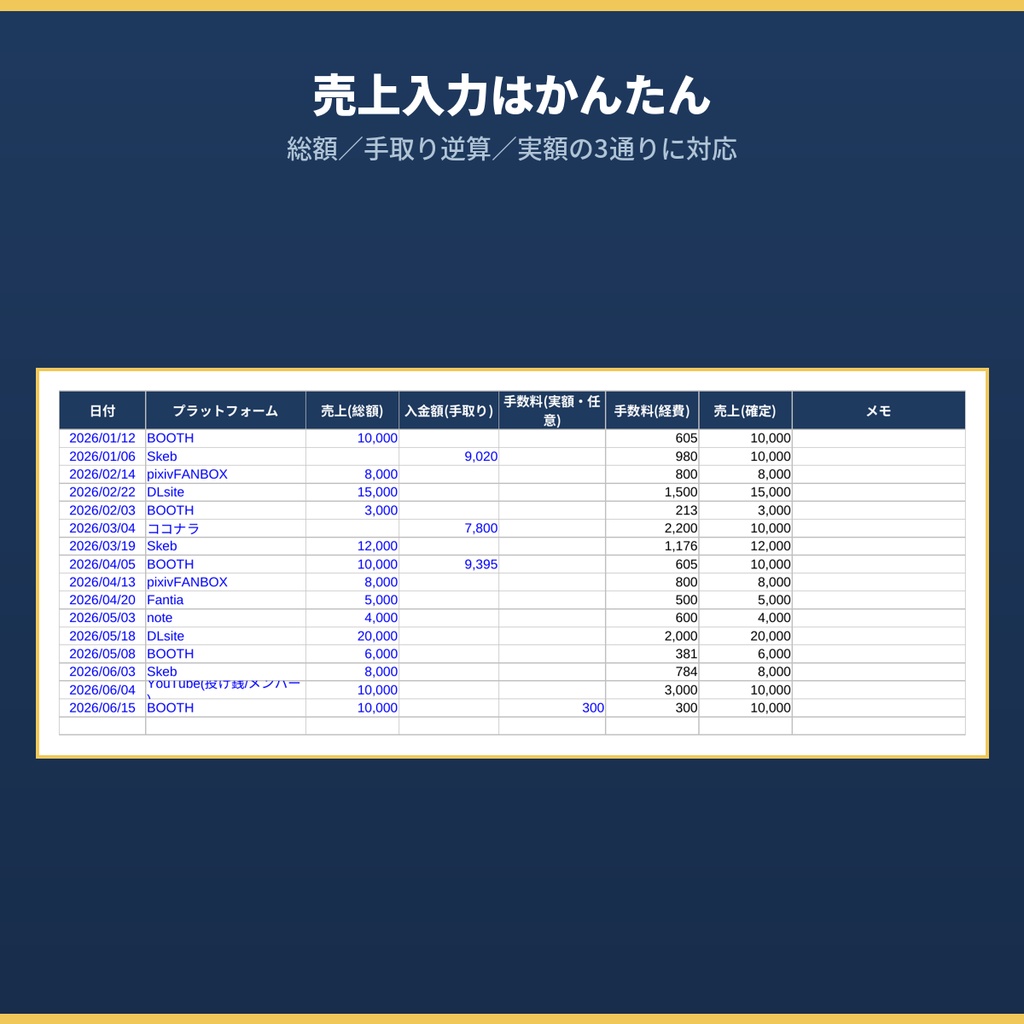Click the 784 fee cell
1024x1024 pixels.
652,672
